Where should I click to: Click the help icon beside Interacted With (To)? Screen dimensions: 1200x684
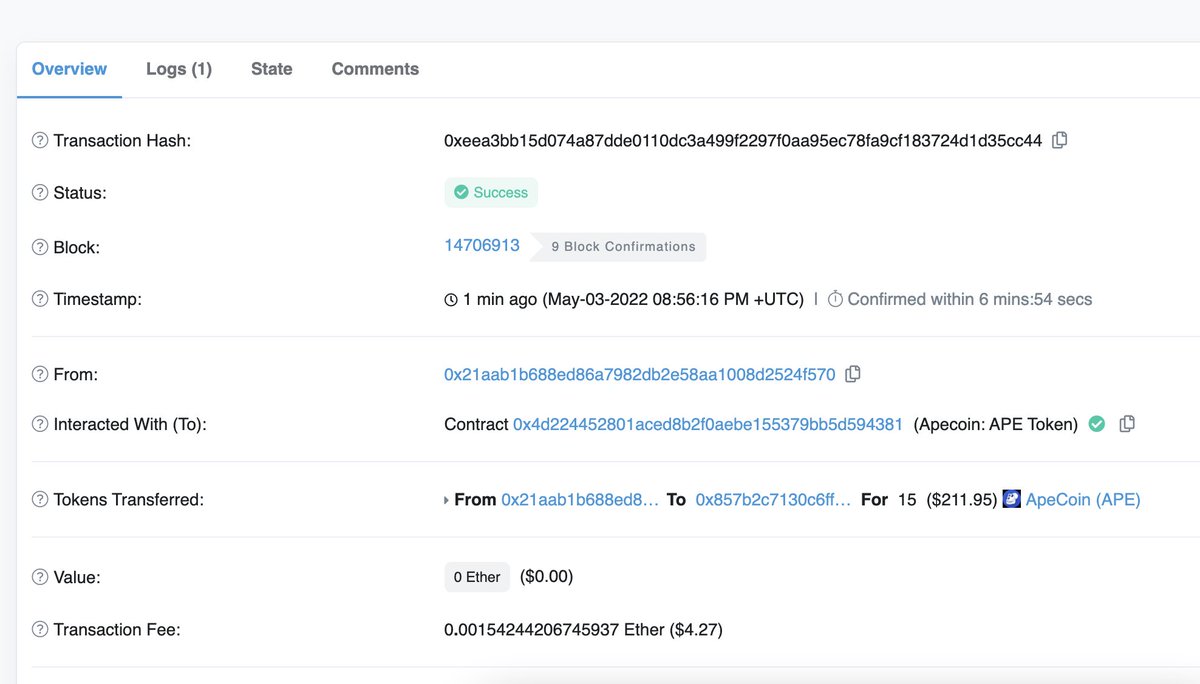[x=40, y=424]
